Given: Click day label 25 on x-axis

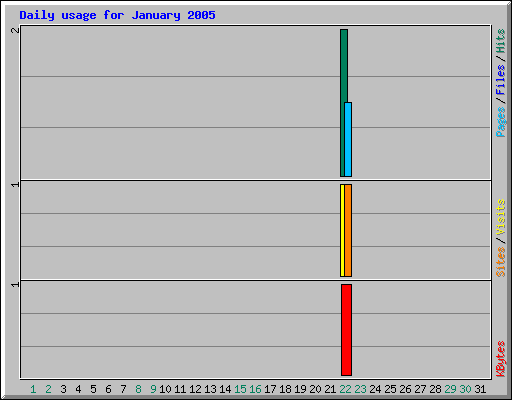Looking at the screenshot, I should (x=390, y=389).
